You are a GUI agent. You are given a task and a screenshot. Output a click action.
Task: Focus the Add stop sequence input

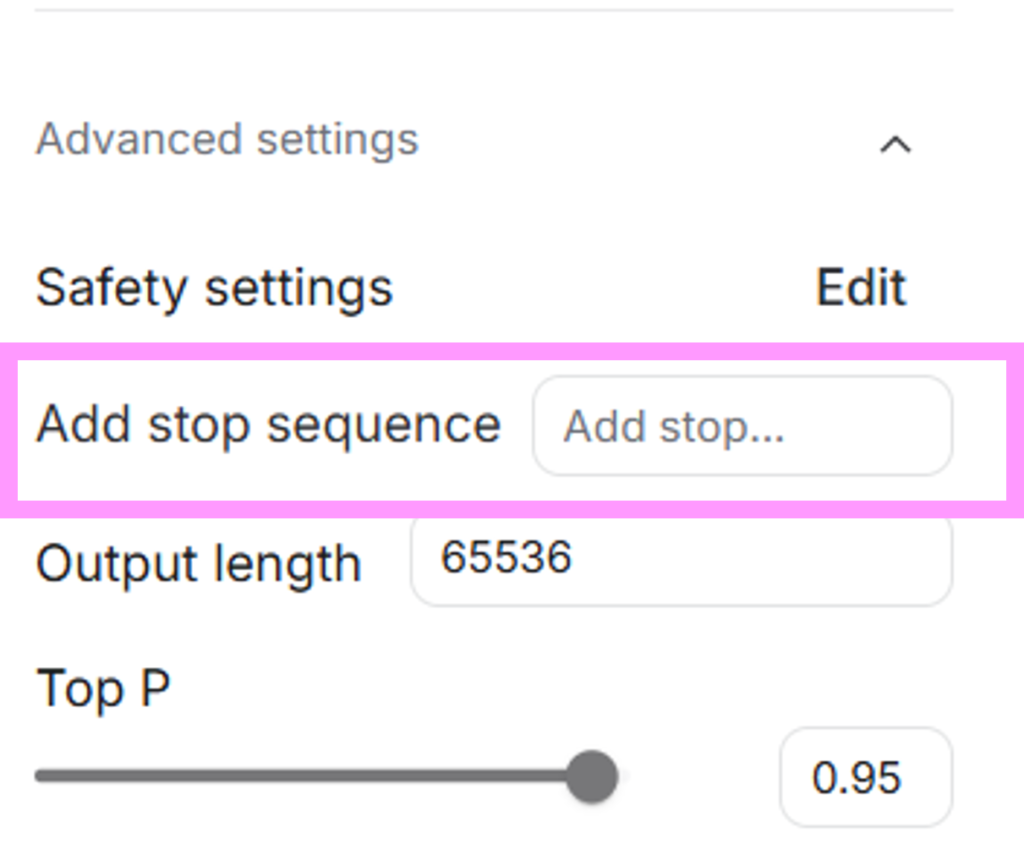[x=742, y=426]
